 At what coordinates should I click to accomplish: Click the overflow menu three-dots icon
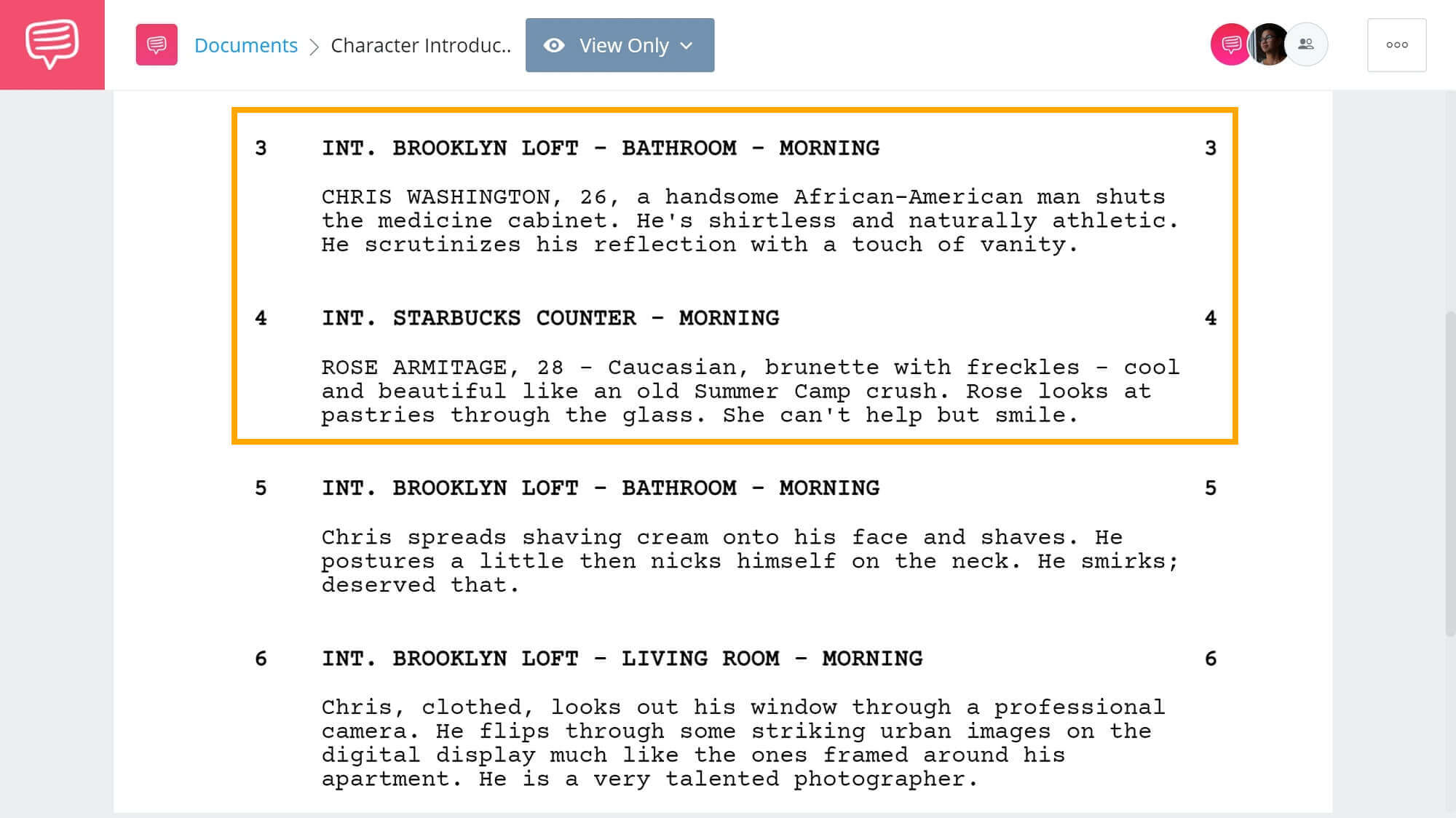click(1396, 45)
